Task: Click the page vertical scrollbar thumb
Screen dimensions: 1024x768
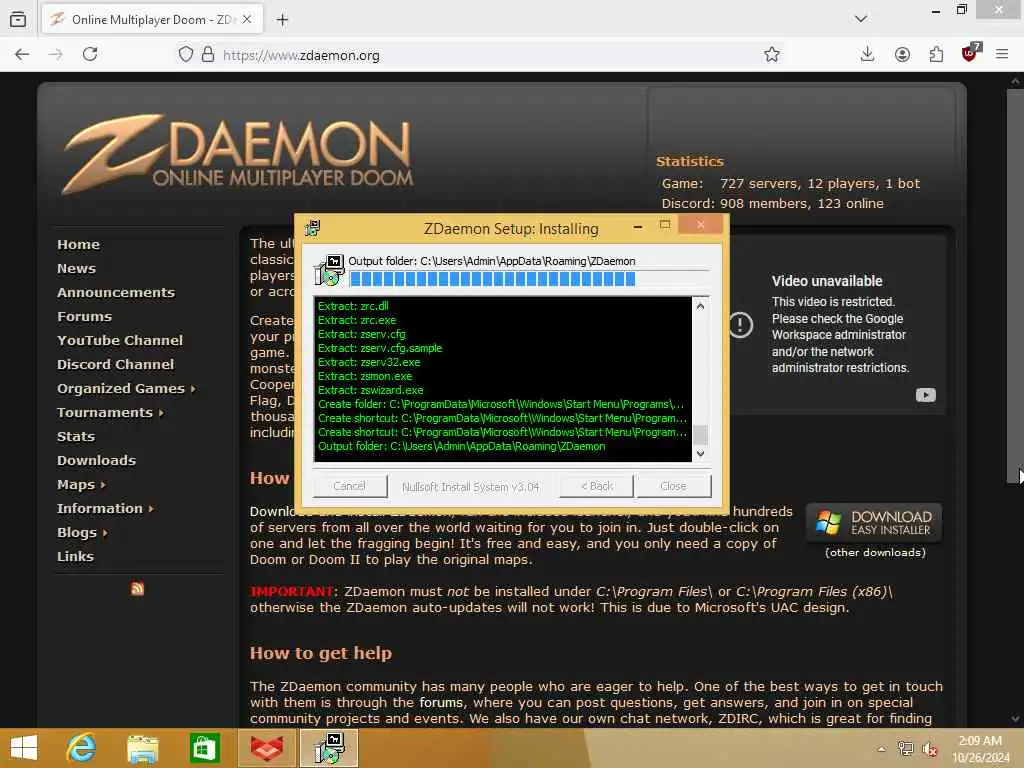Action: pyautogui.click(x=1015, y=286)
